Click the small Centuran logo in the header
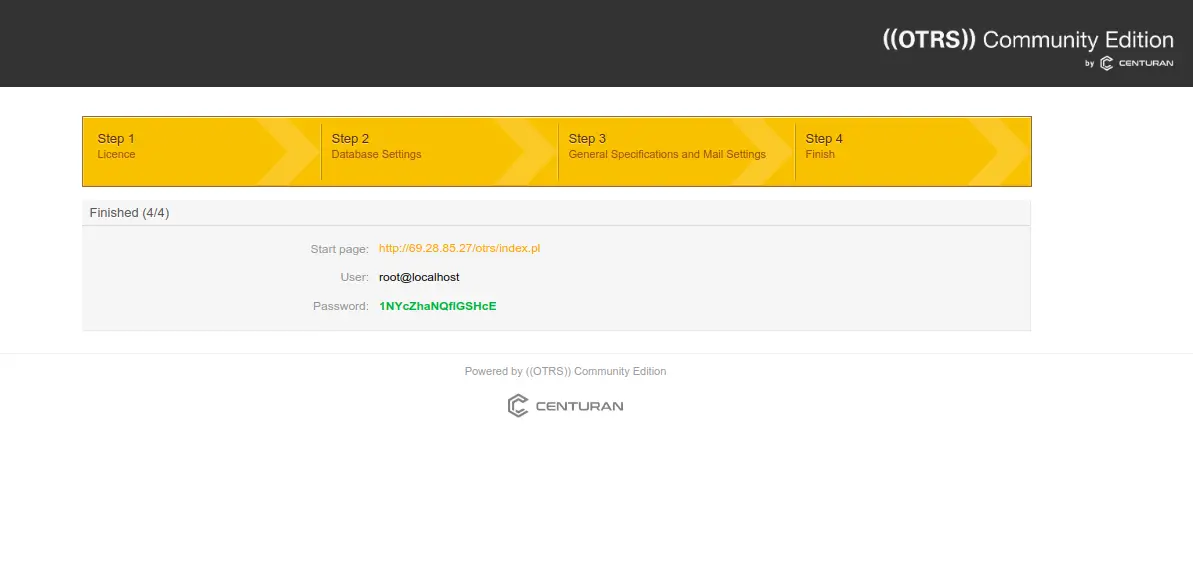This screenshot has height=588, width=1193. pos(1137,64)
